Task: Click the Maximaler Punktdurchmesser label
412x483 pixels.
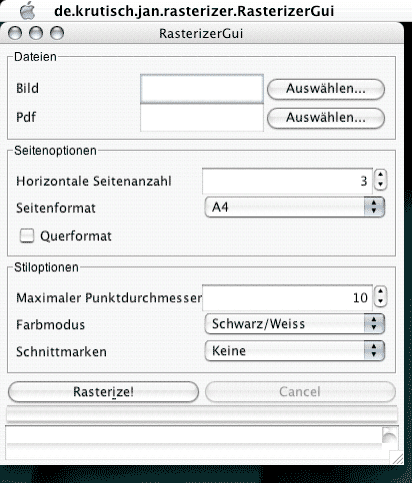Action: click(x=109, y=298)
